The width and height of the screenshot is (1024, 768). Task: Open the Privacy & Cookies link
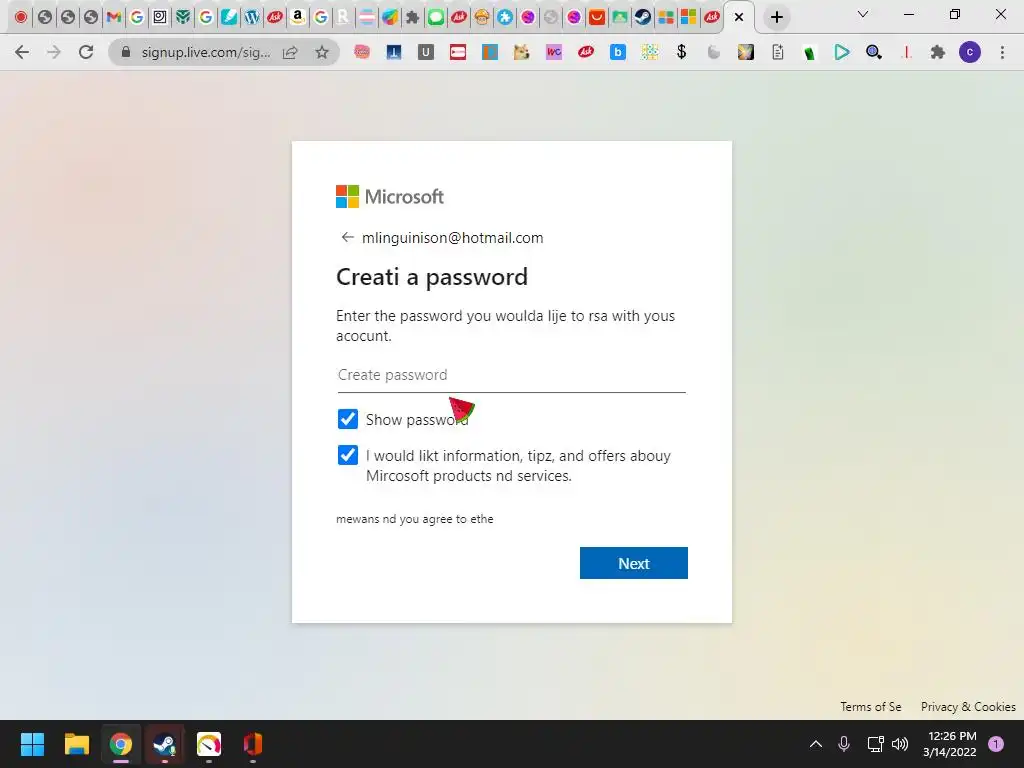(968, 707)
